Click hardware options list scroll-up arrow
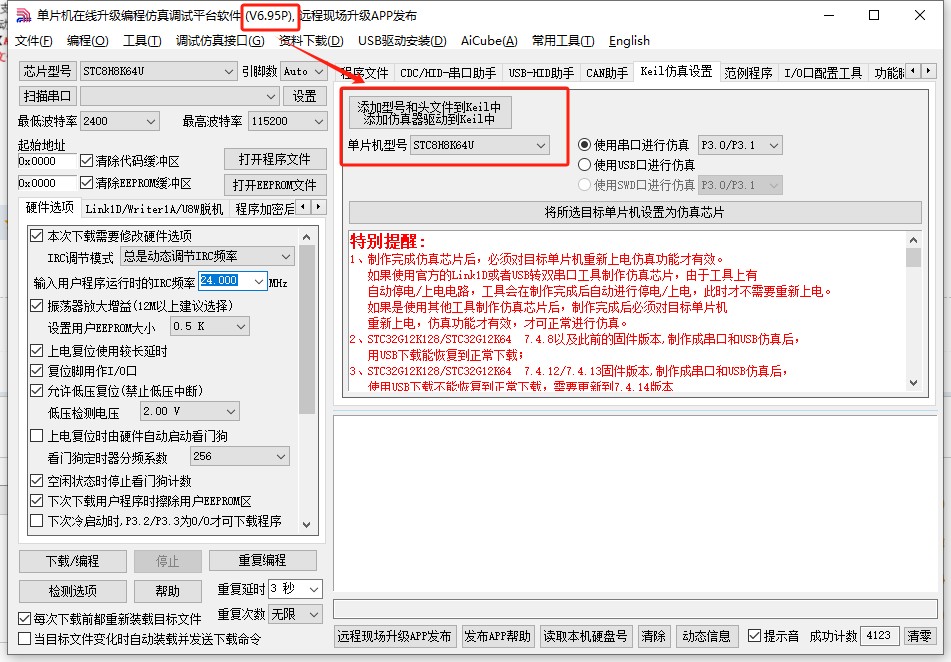This screenshot has height=662, width=951. (x=307, y=236)
